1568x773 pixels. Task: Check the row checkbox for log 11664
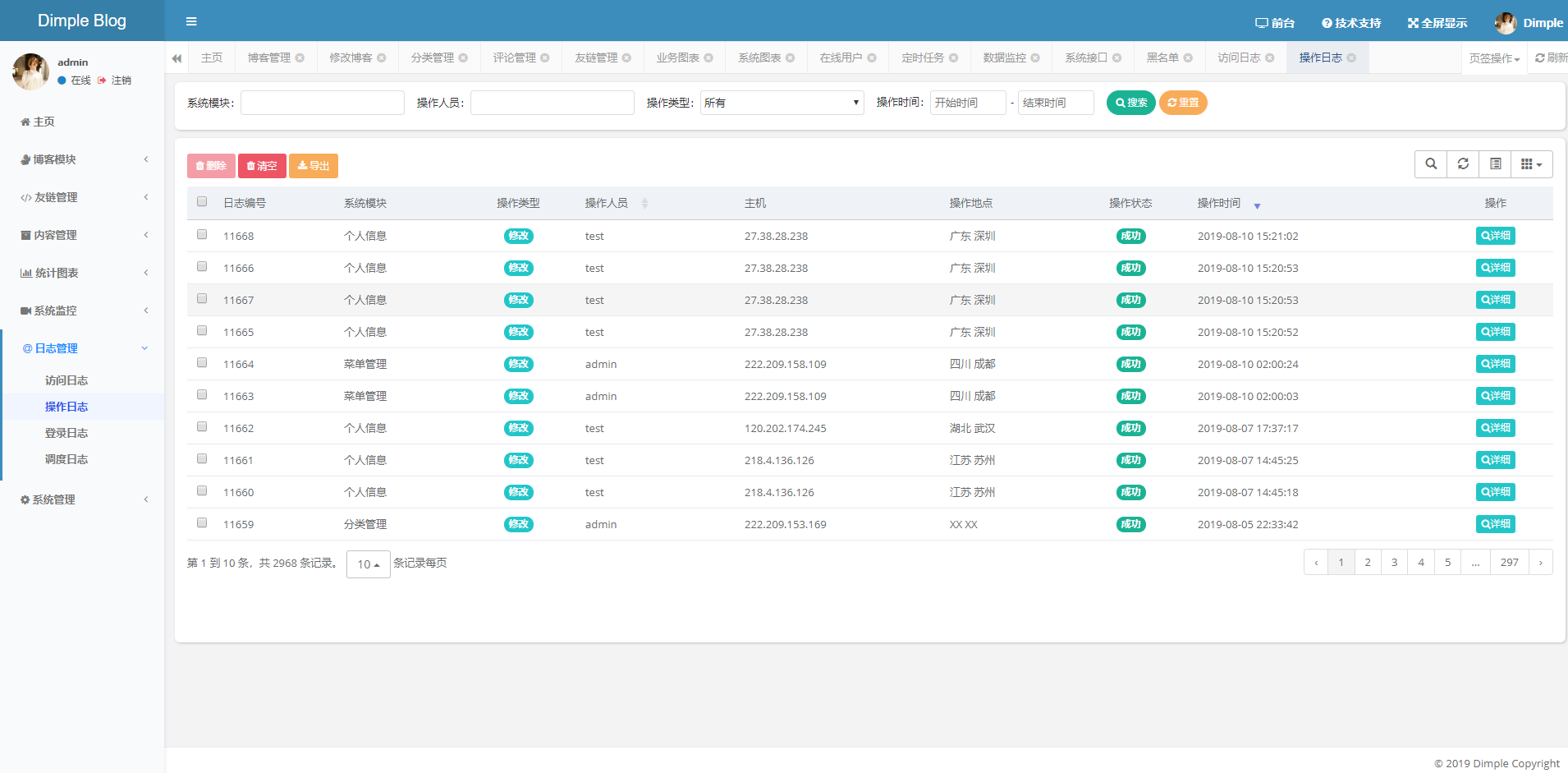click(202, 362)
